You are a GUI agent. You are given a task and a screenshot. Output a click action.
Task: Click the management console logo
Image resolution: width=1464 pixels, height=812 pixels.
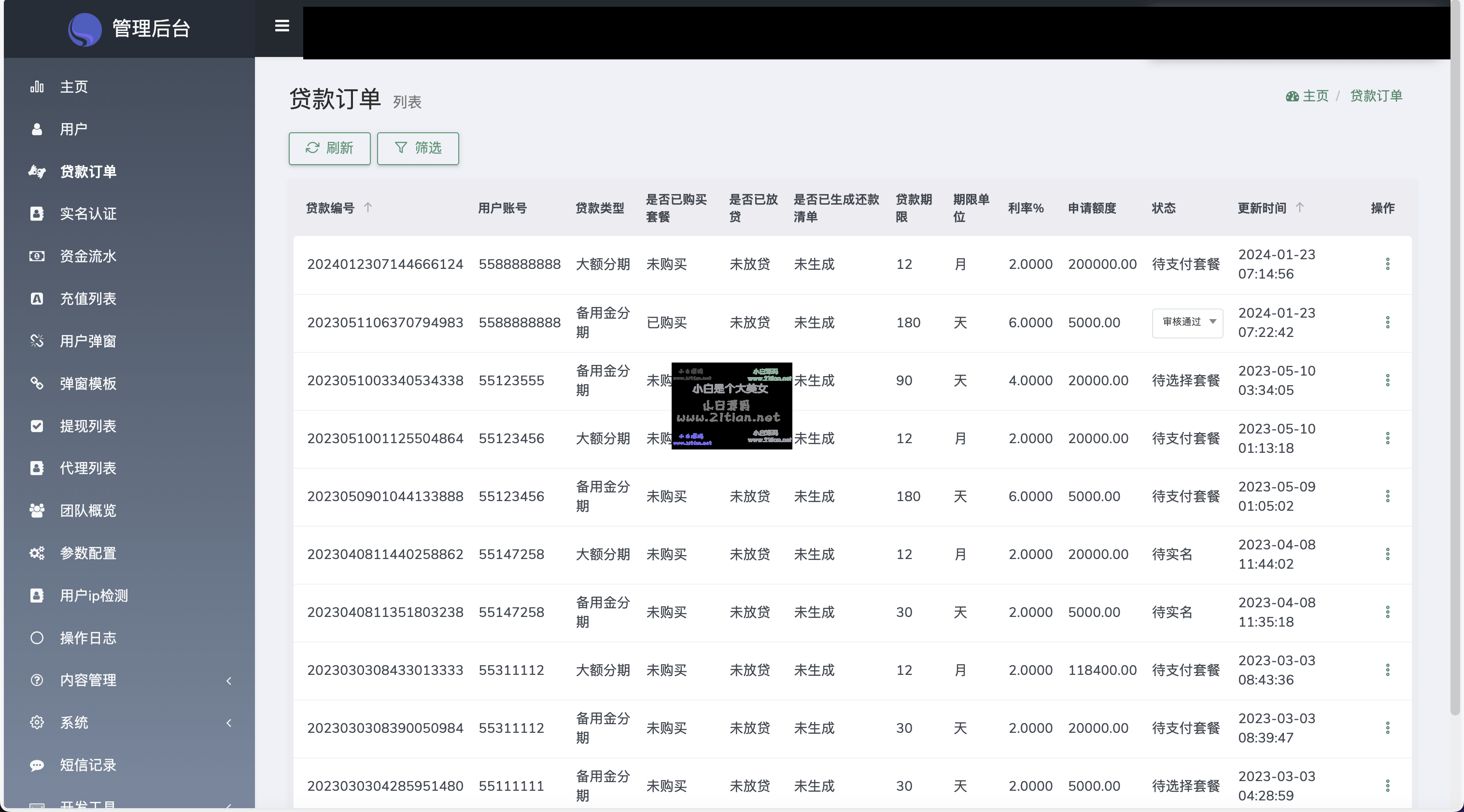pos(84,29)
